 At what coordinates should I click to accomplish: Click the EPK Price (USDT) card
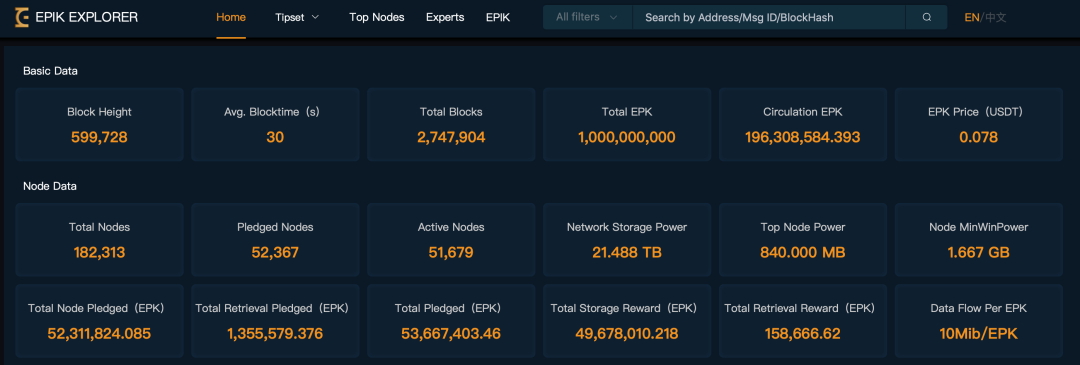pyautogui.click(x=979, y=124)
